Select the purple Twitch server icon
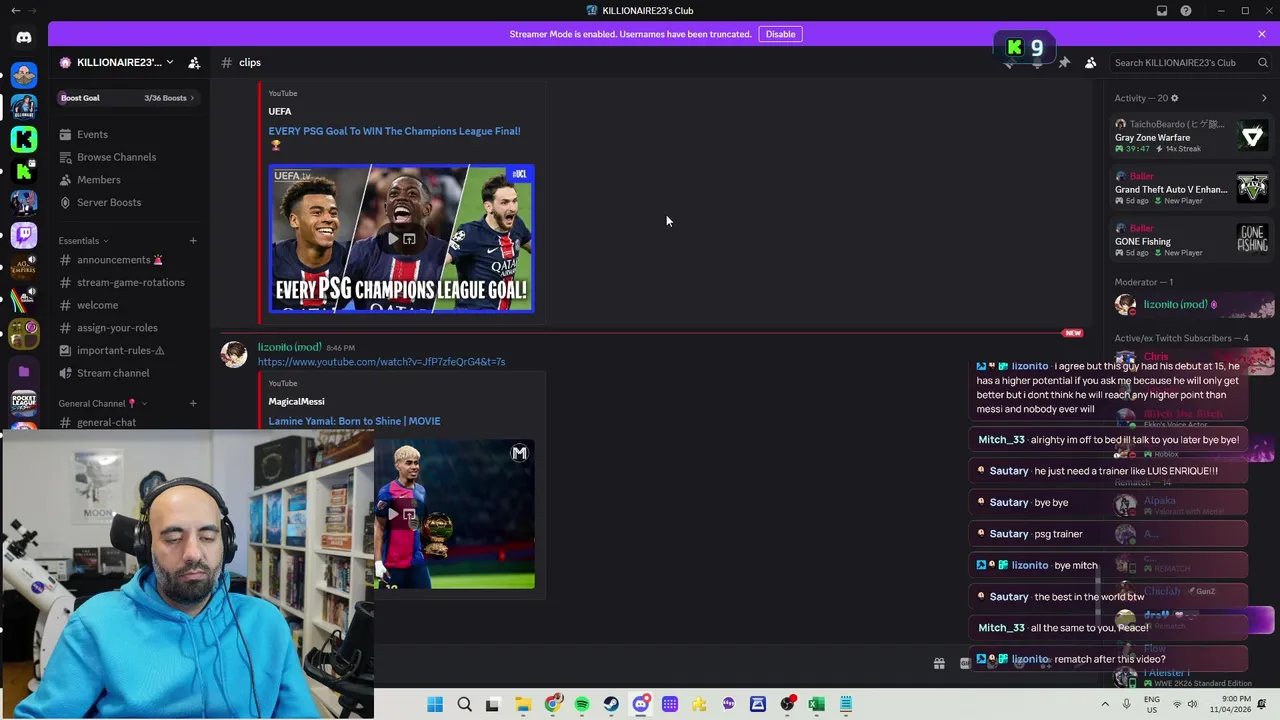Screen dimensions: 1280x720 click(24, 235)
